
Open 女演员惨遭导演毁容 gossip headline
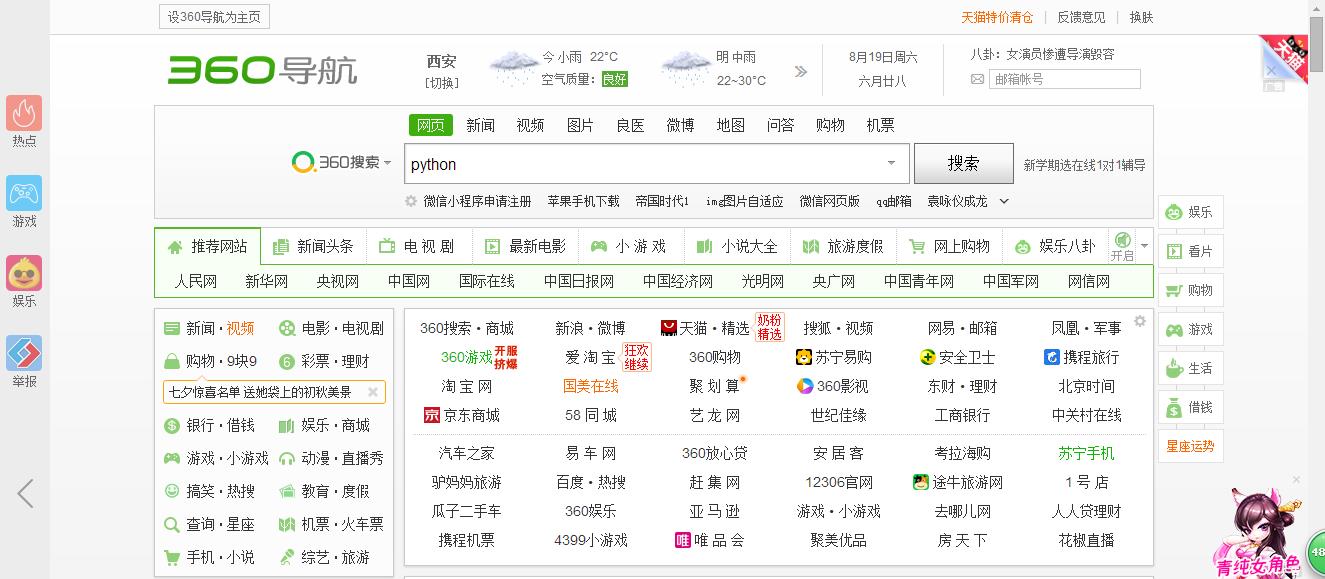pos(1060,54)
